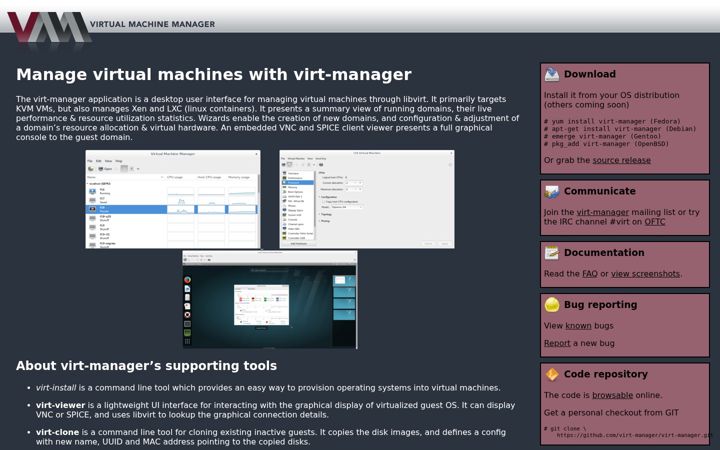The width and height of the screenshot is (720, 450).
Task: Click the pkg_add virt-manager (OpenBSD) line
Action: point(606,144)
